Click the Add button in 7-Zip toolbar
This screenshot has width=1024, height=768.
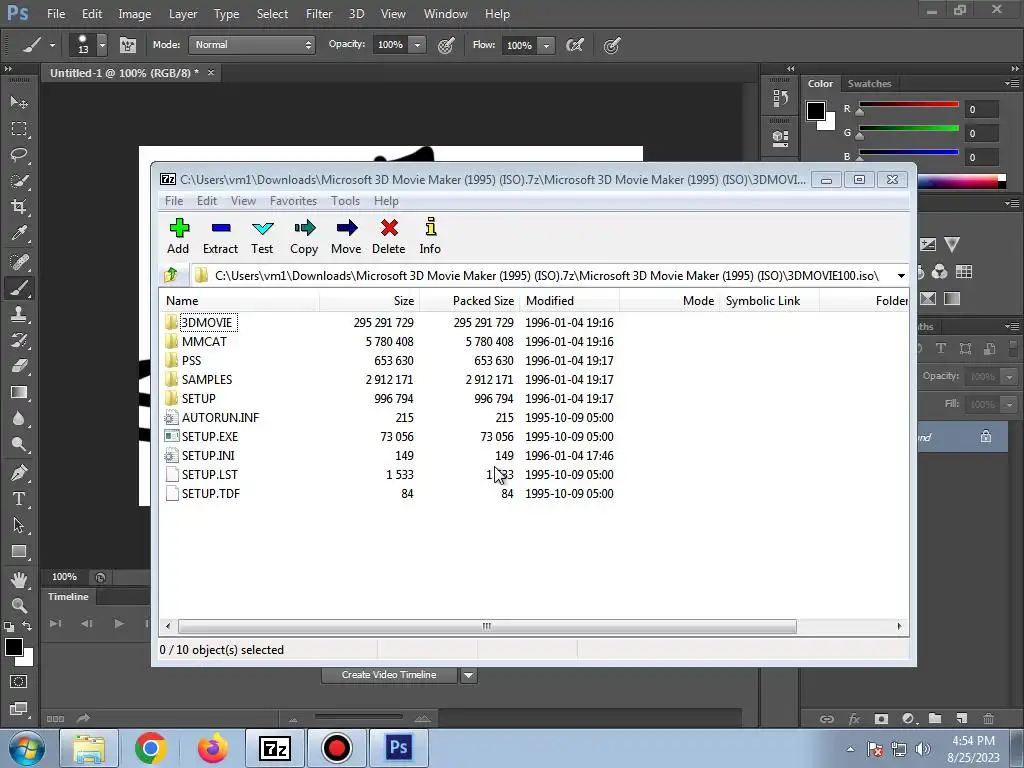click(178, 236)
